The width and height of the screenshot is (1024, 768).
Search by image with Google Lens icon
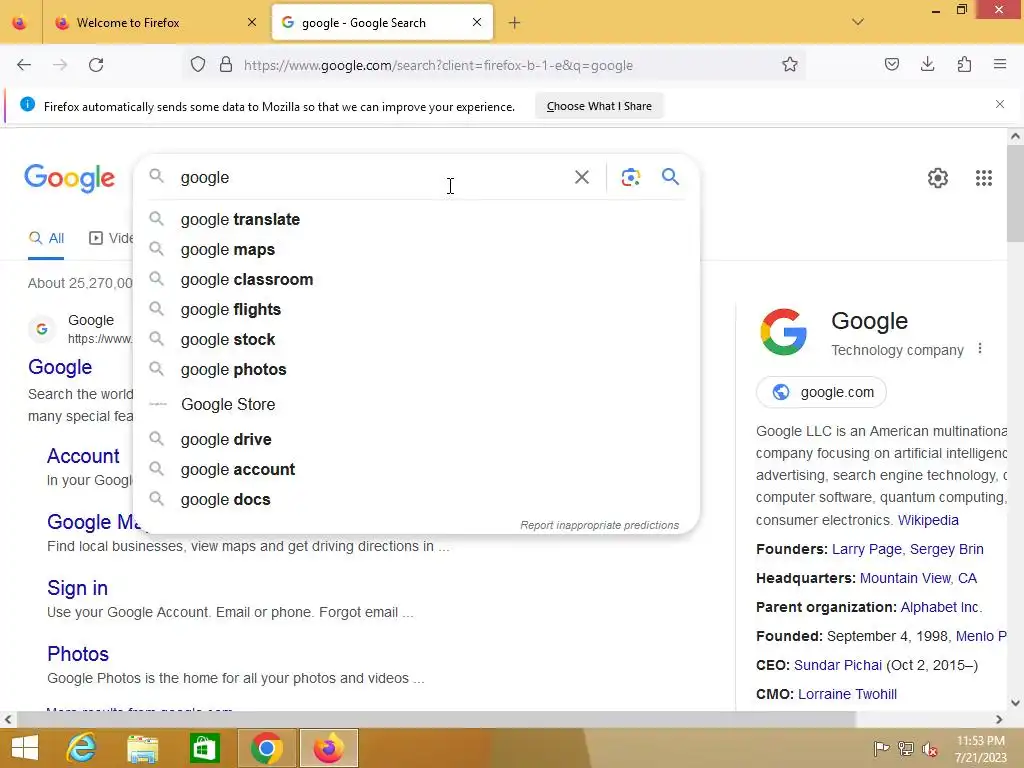[630, 177]
